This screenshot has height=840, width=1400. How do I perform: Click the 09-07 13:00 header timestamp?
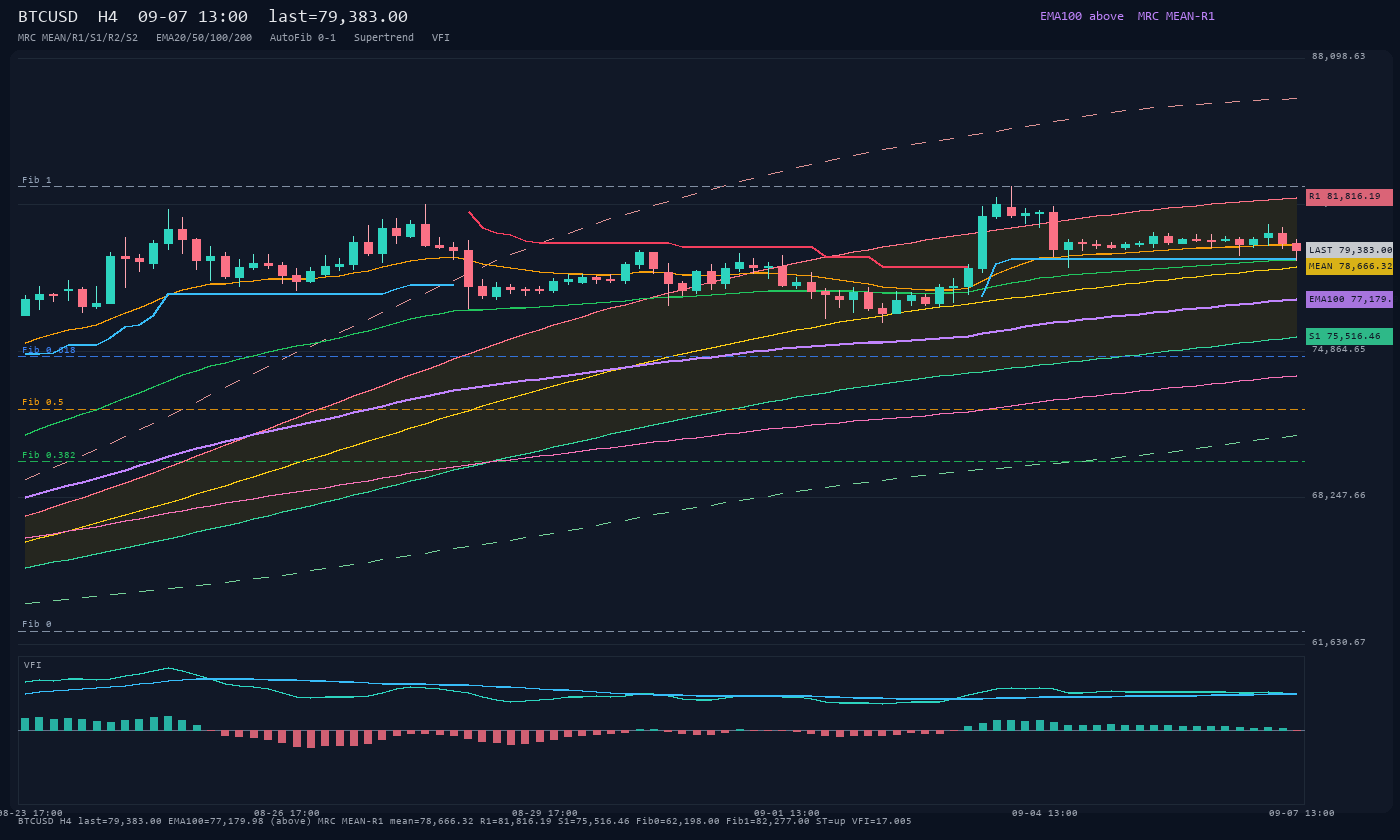(193, 17)
